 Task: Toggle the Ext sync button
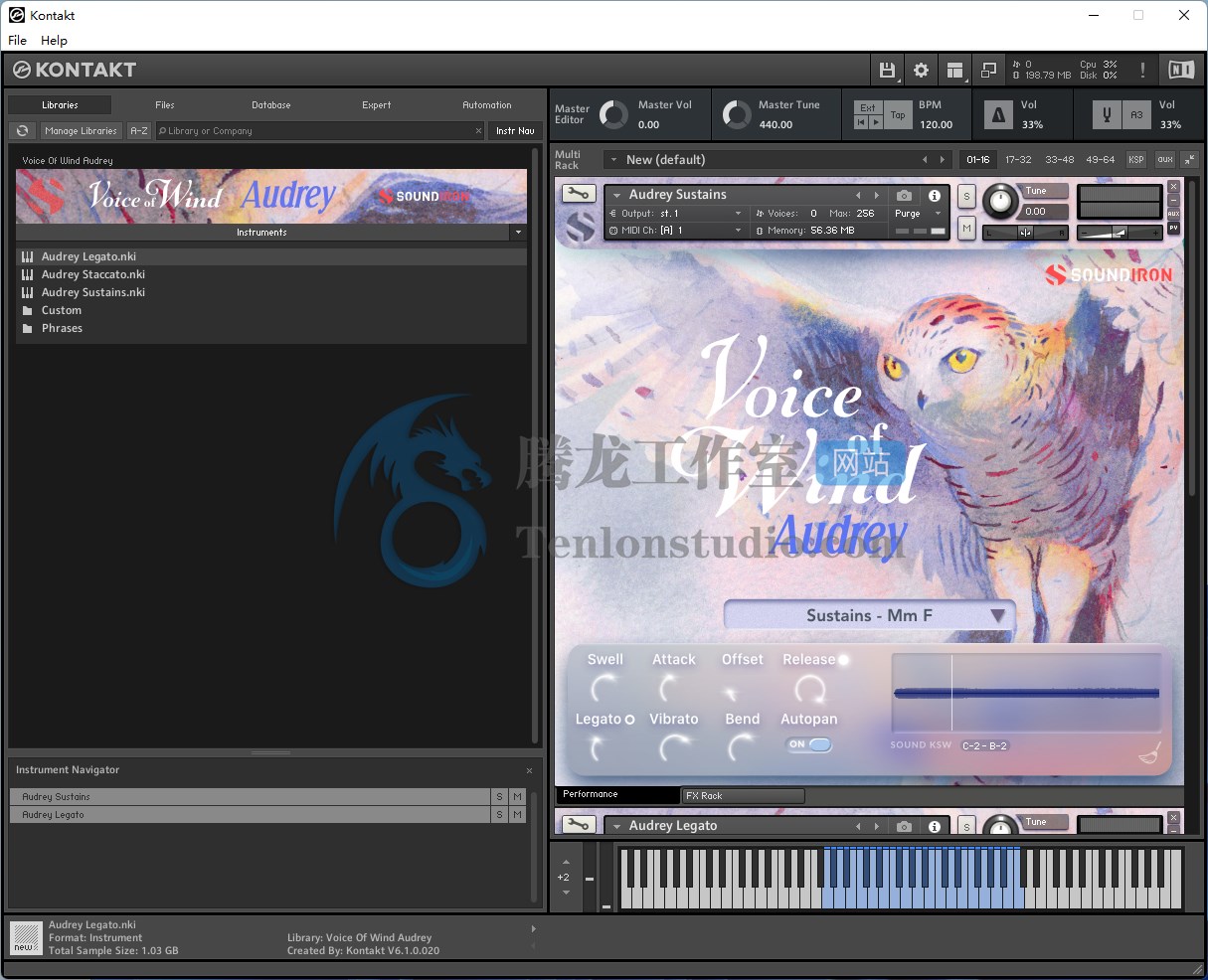[x=868, y=107]
